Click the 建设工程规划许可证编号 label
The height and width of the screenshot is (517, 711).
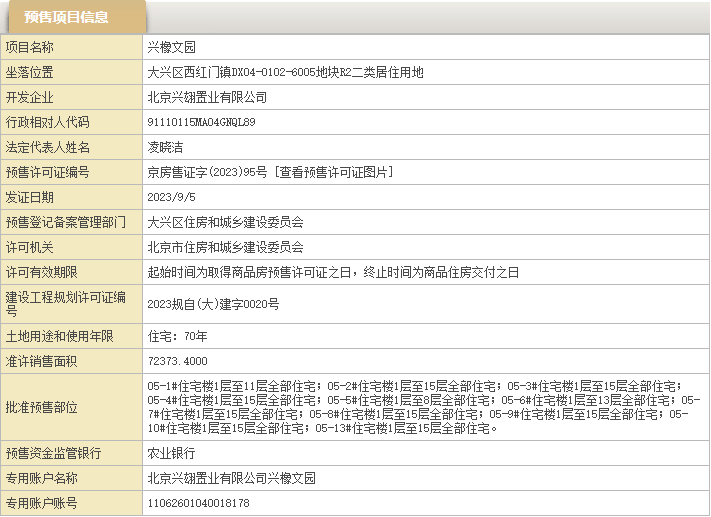pos(65,304)
